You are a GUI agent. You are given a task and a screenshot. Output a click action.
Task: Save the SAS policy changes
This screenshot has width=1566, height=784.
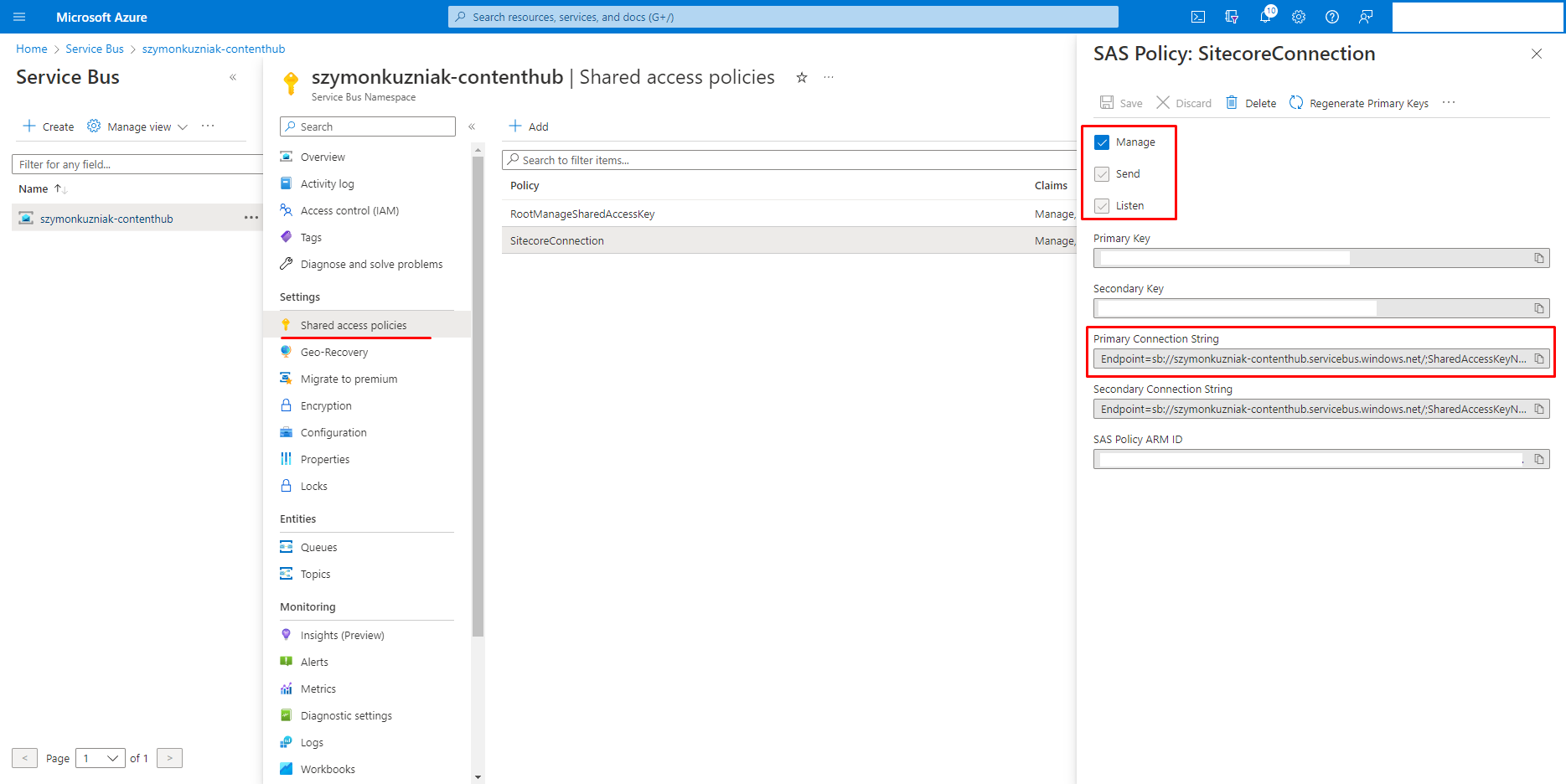(1121, 103)
